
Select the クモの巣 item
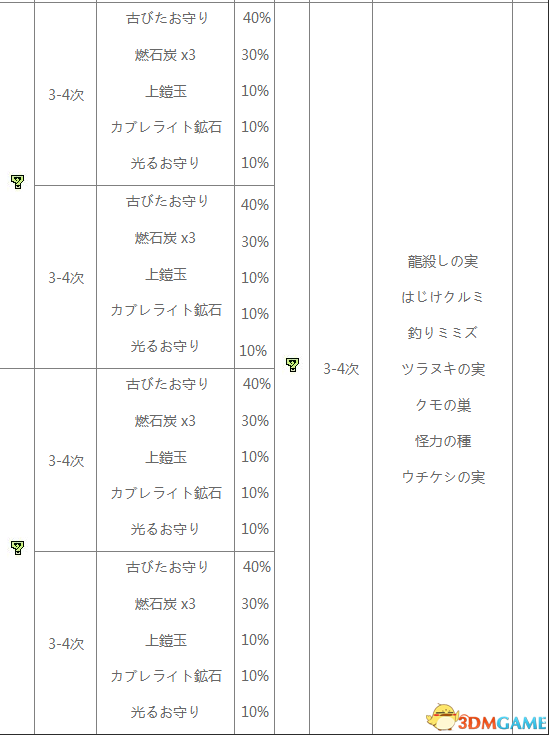[443, 405]
